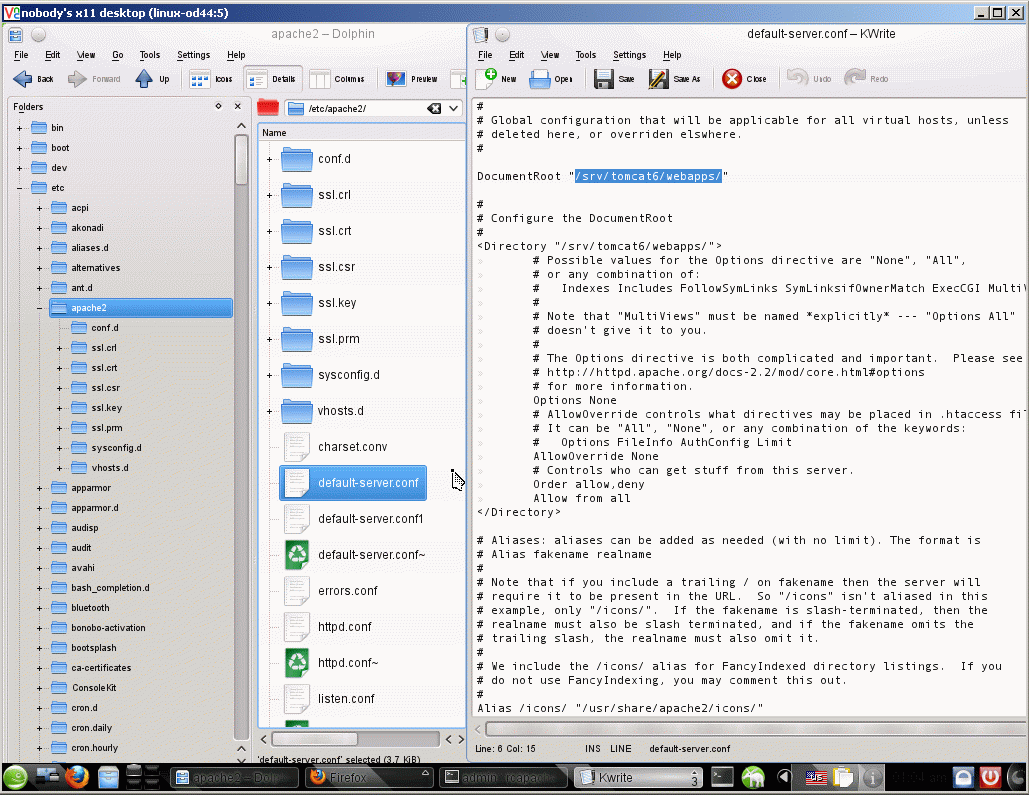The width and height of the screenshot is (1029, 795).
Task: Expand the boot folder in Folders tree
Action: coord(20,148)
